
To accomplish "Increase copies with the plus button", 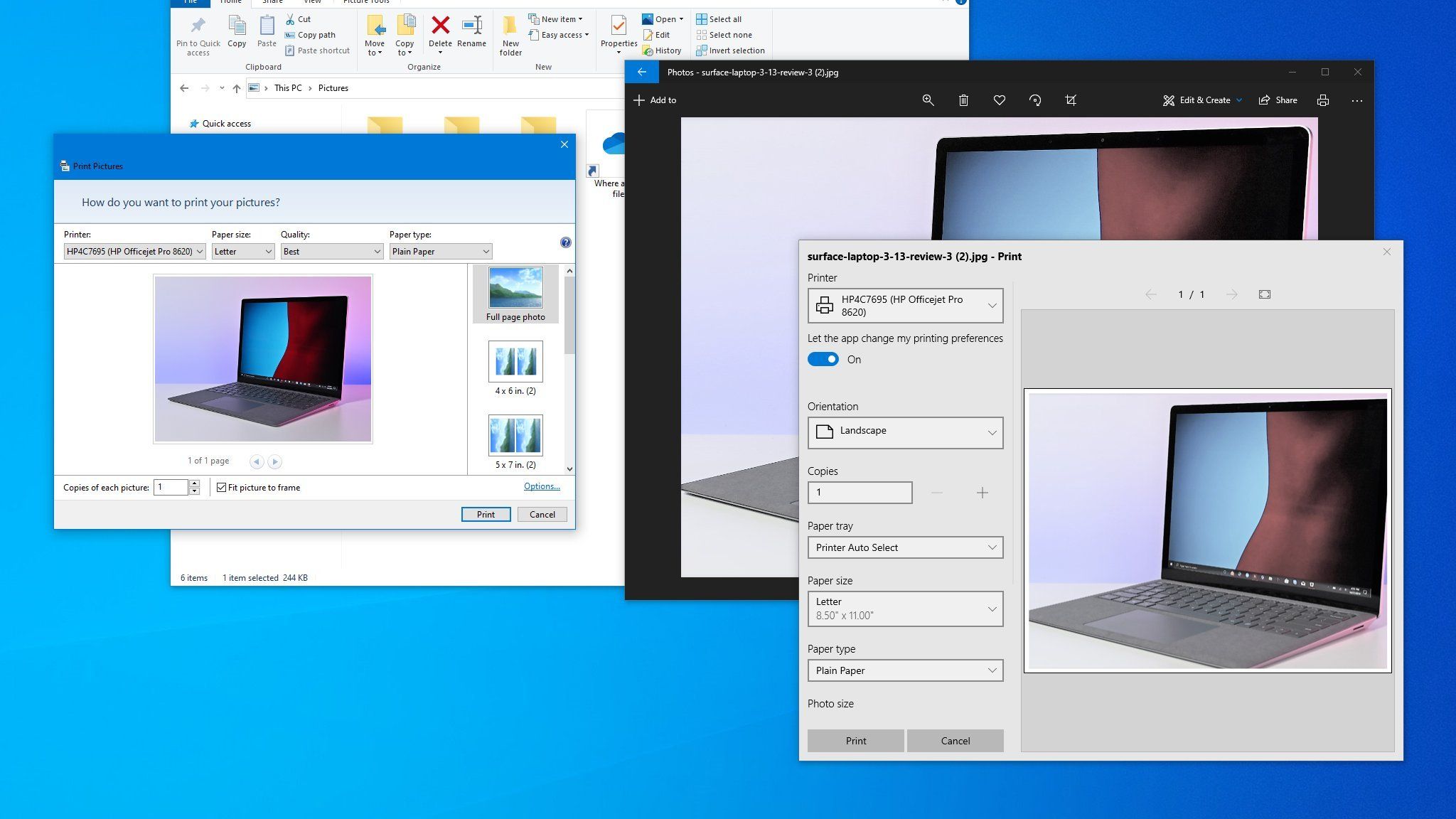I will pyautogui.click(x=982, y=493).
